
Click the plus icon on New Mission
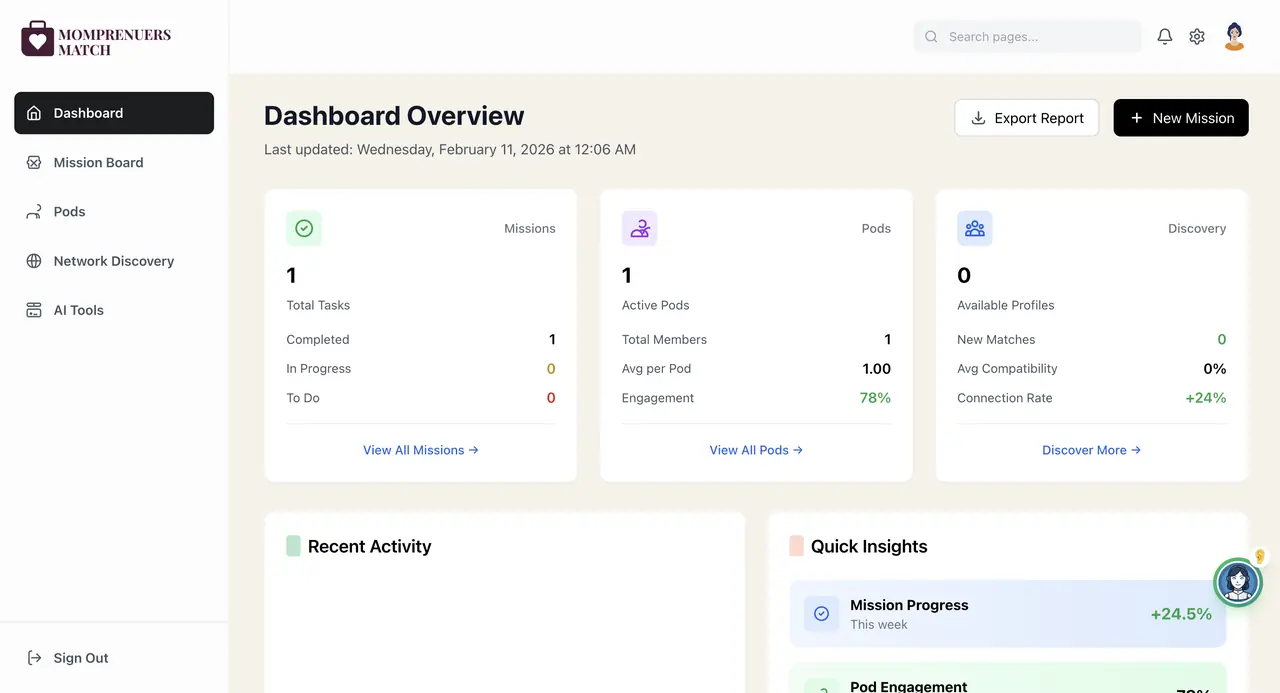[x=1136, y=118]
